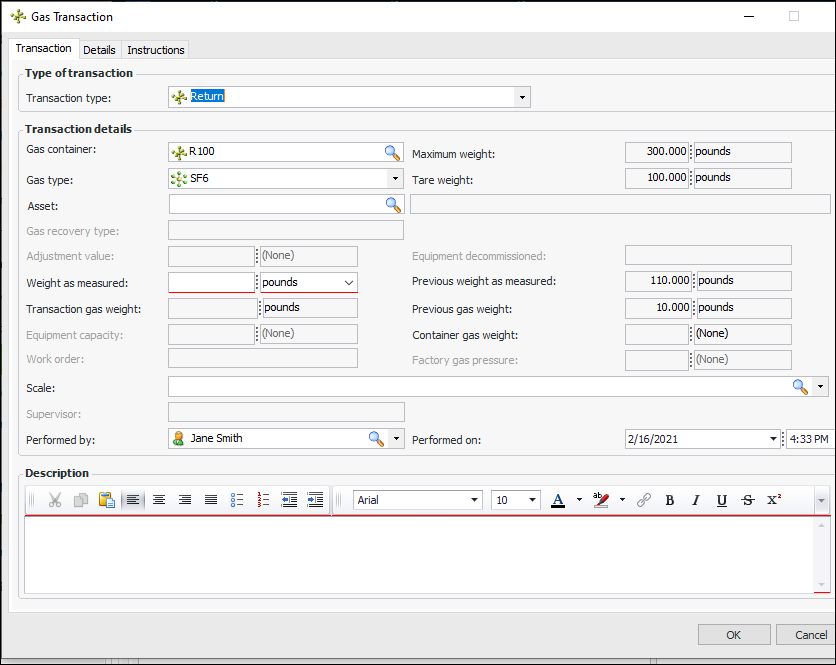Viewport: 836px width, 665px height.
Task: Toggle italic text formatting
Action: click(695, 500)
